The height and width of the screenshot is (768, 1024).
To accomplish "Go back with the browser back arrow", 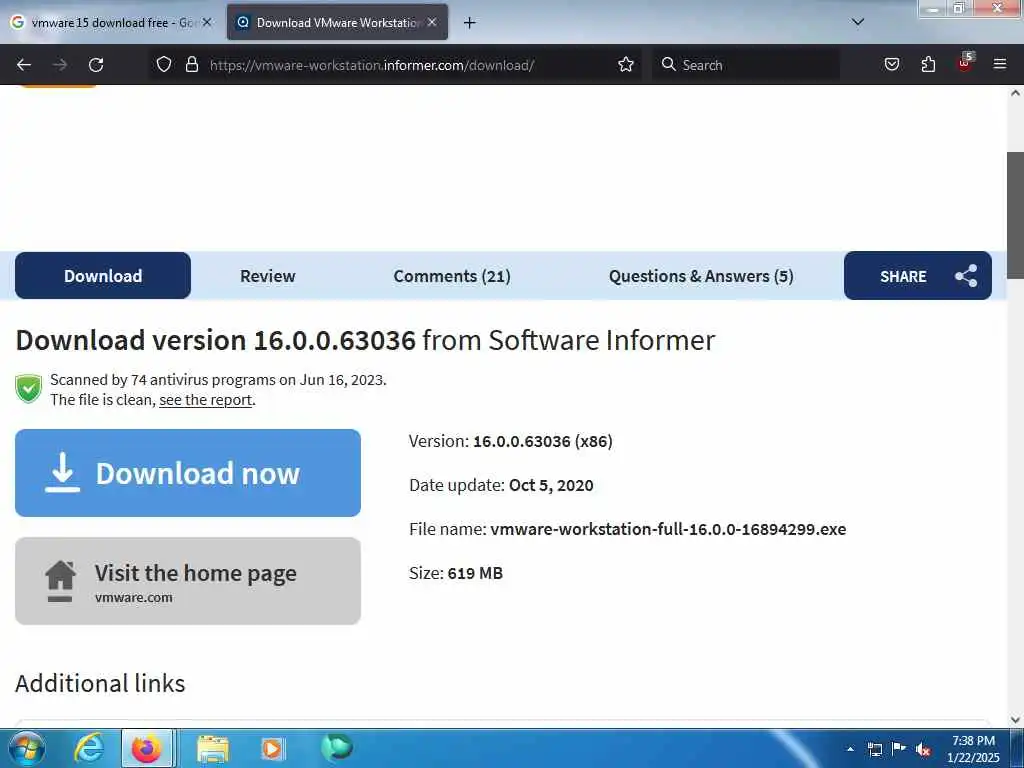I will (24, 65).
